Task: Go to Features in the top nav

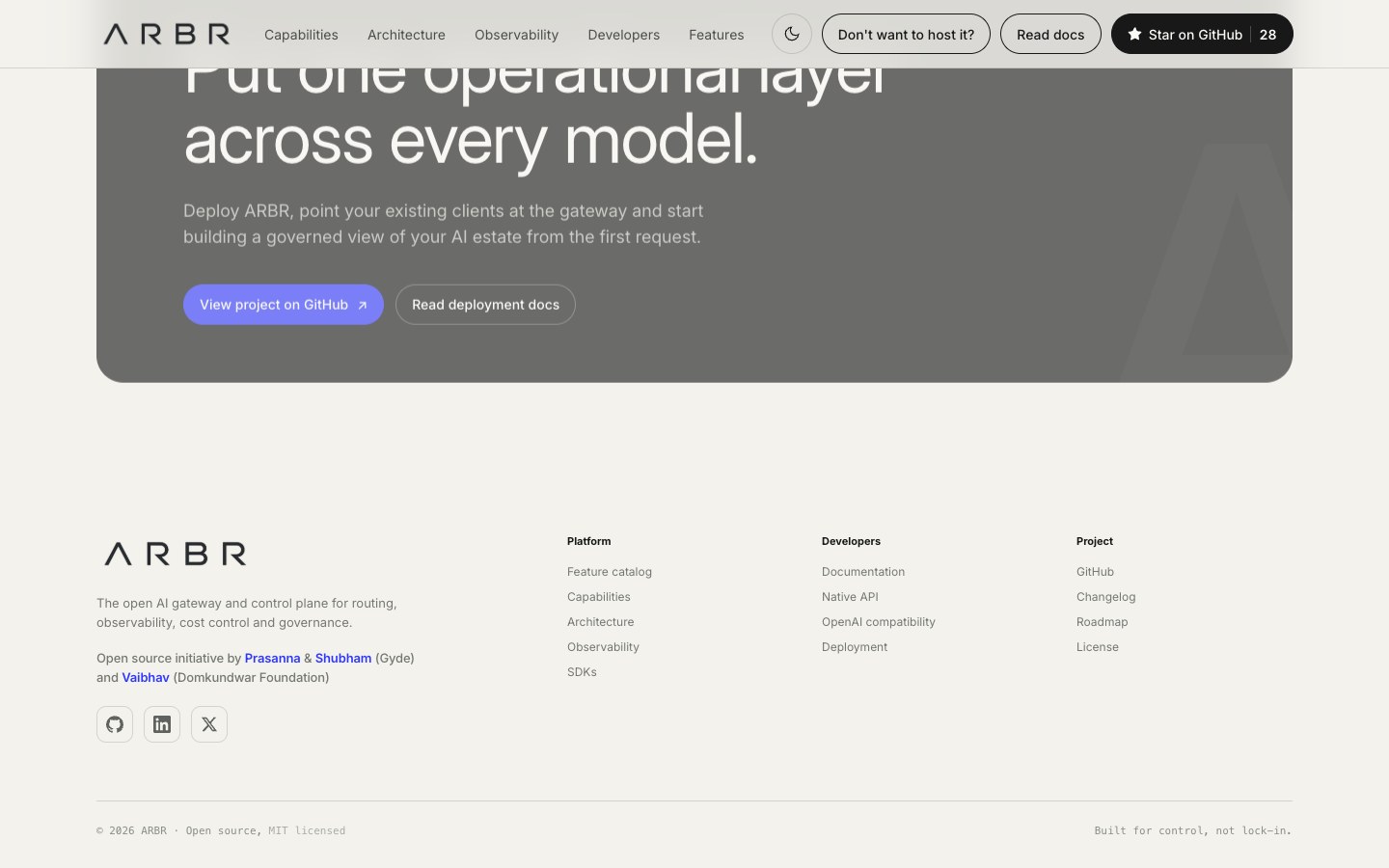Action: [717, 35]
